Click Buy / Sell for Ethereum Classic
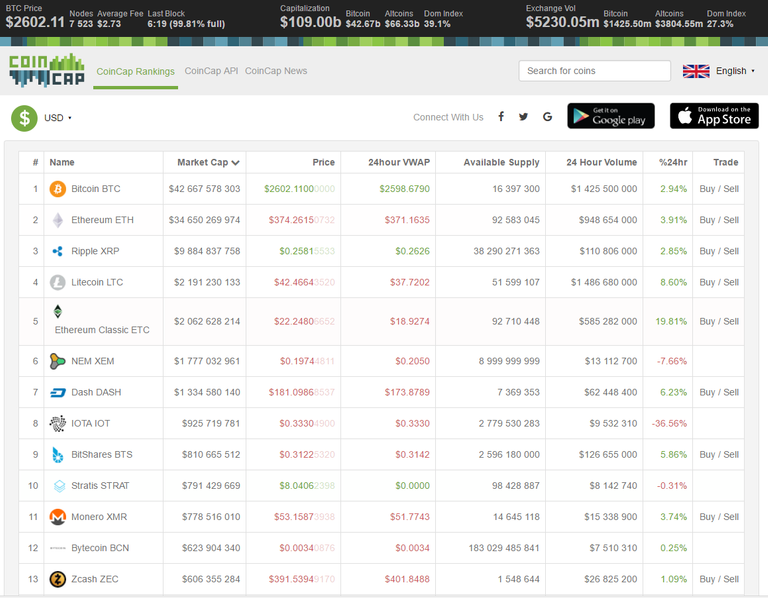Screen dimensions: 768x598 [x=719, y=321]
